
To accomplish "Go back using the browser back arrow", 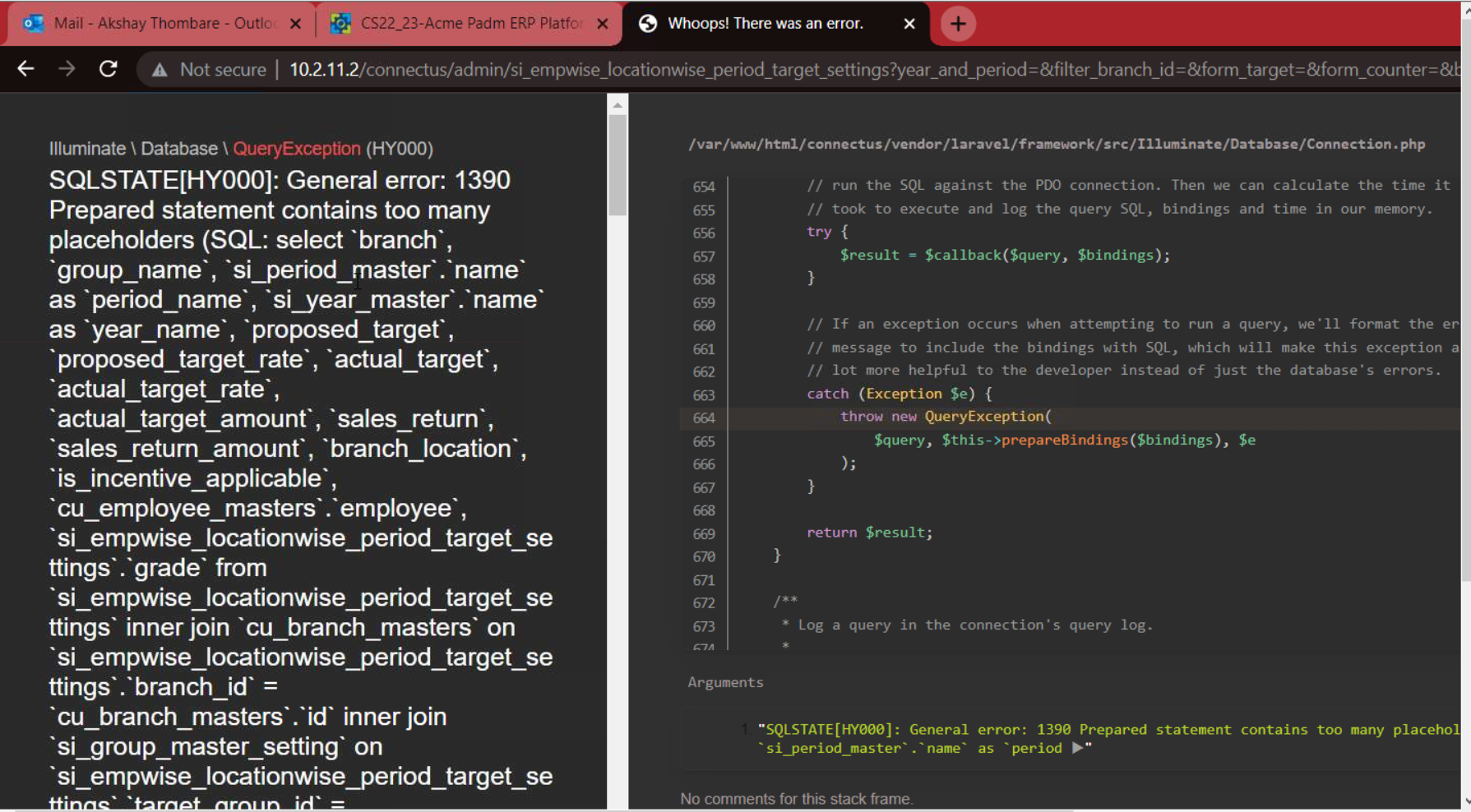I will pyautogui.click(x=25, y=69).
